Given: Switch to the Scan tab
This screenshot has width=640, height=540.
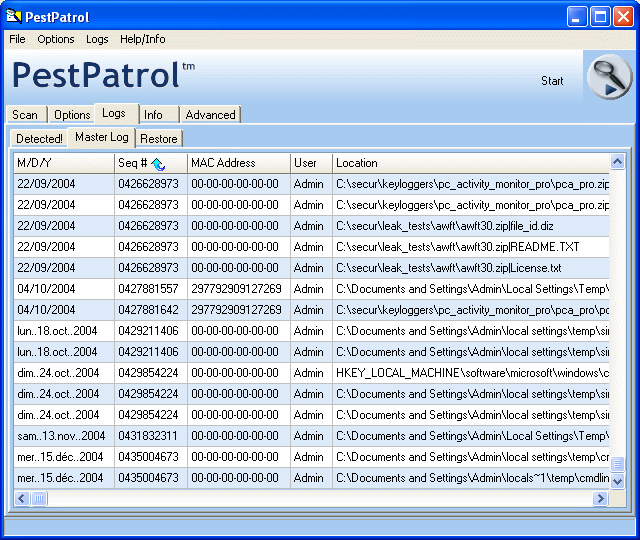Looking at the screenshot, I should 25,115.
